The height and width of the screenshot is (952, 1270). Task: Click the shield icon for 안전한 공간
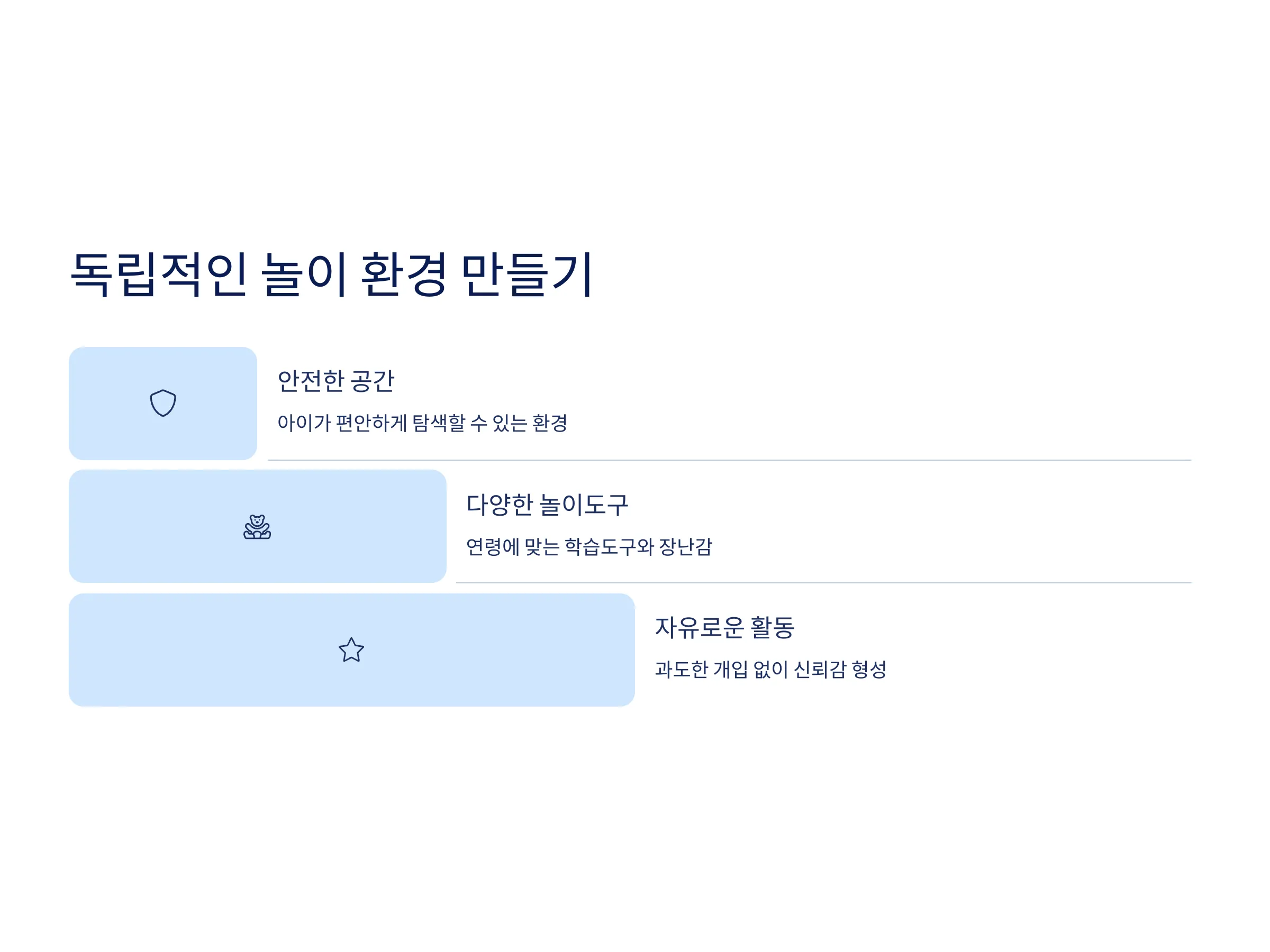point(163,403)
